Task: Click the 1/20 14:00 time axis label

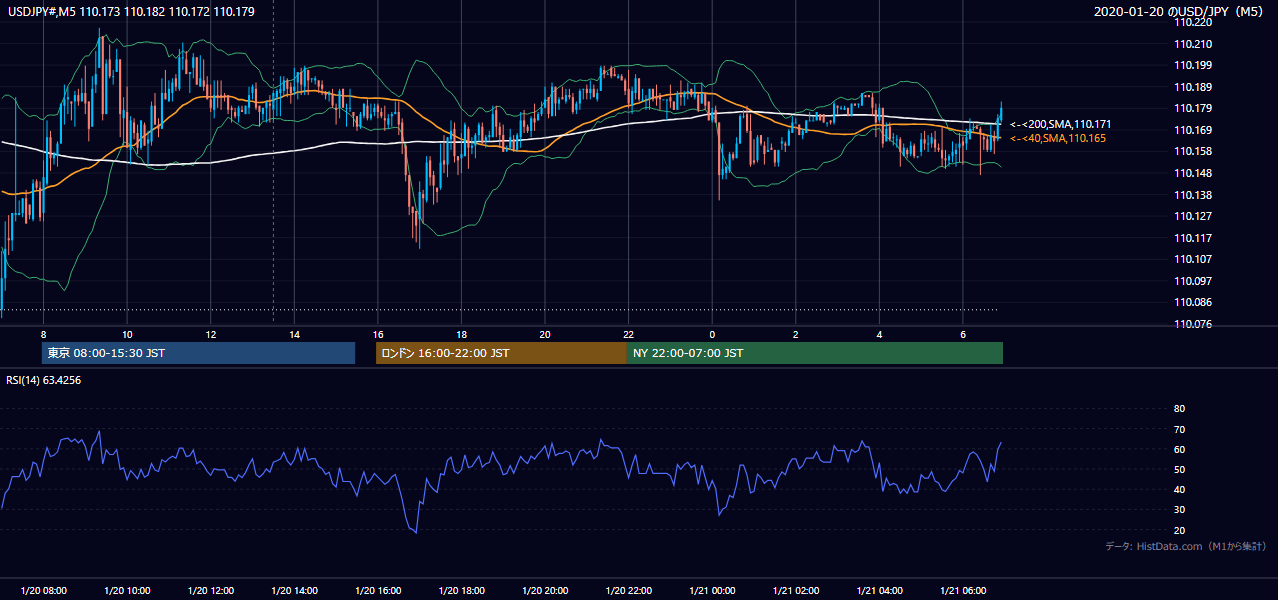Action: [x=294, y=591]
